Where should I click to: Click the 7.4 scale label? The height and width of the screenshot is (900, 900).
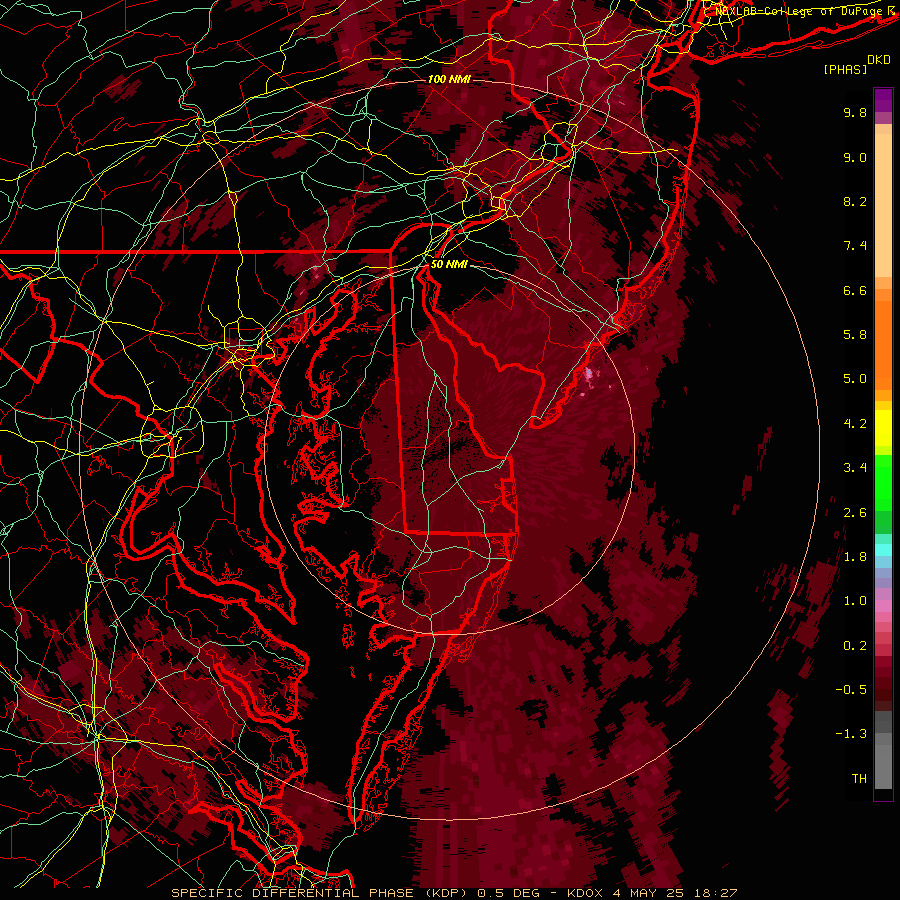pos(855,246)
